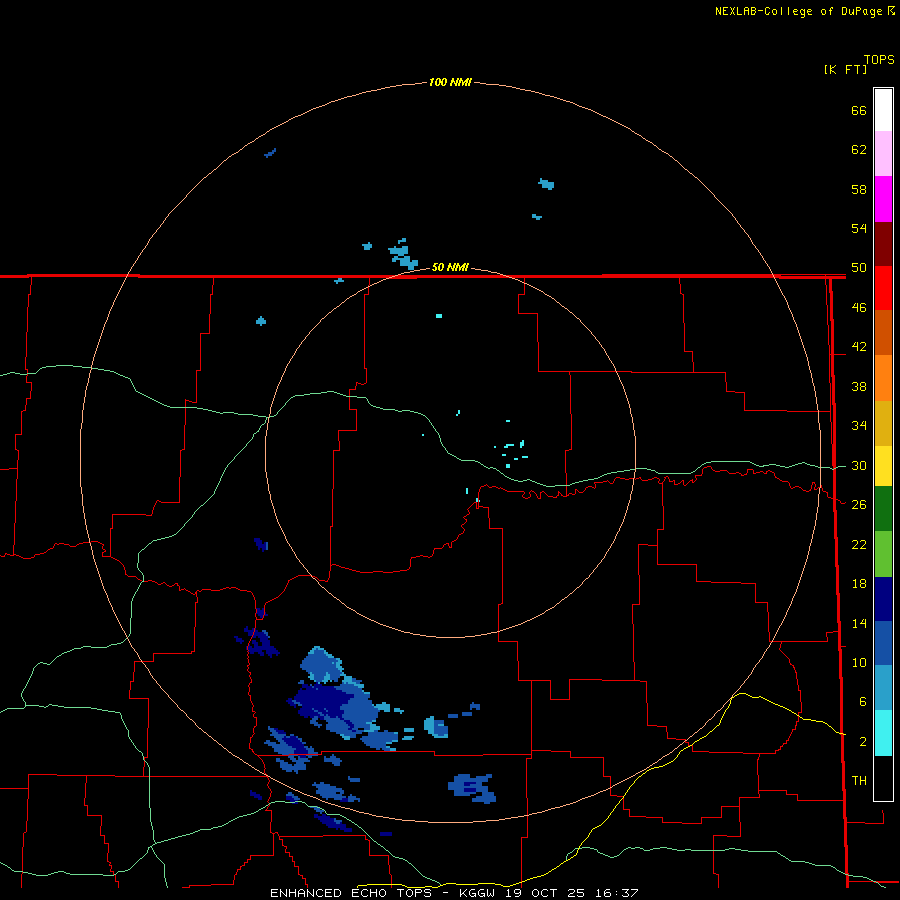Click the "19 OCT 25" date text
The height and width of the screenshot is (900, 900).
coord(545,893)
